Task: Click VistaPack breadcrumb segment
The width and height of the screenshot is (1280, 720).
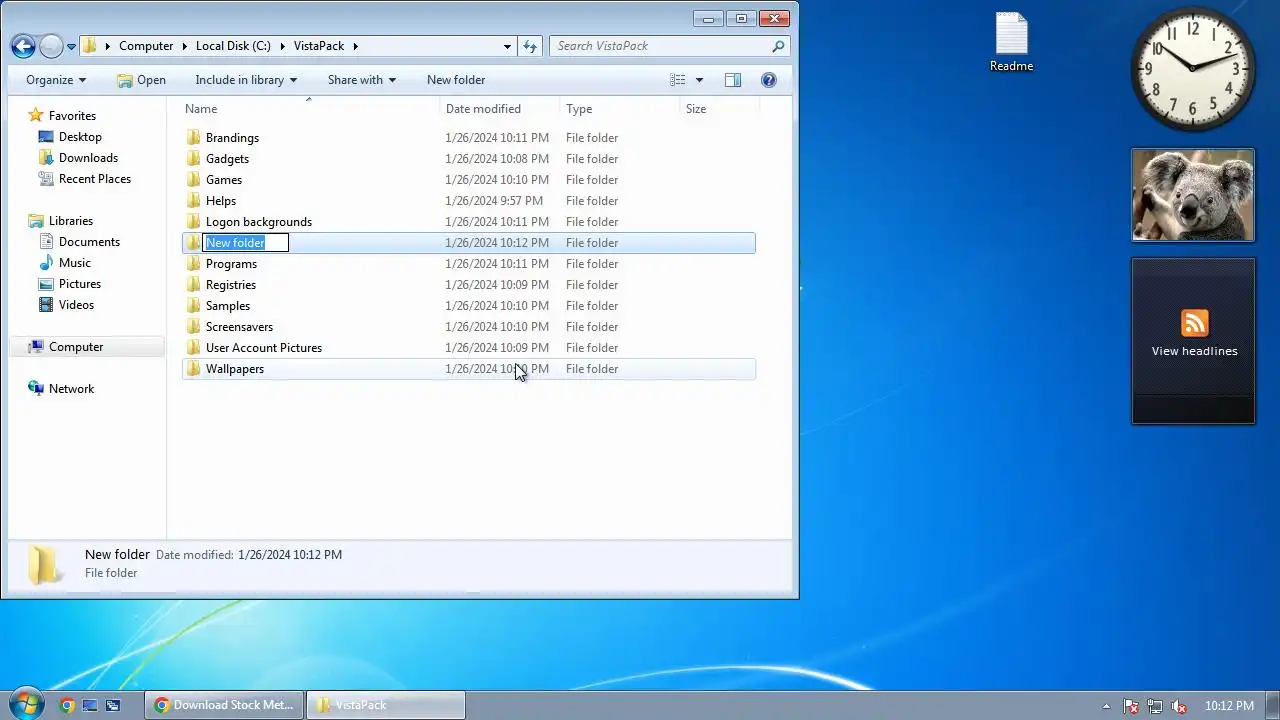Action: (319, 46)
